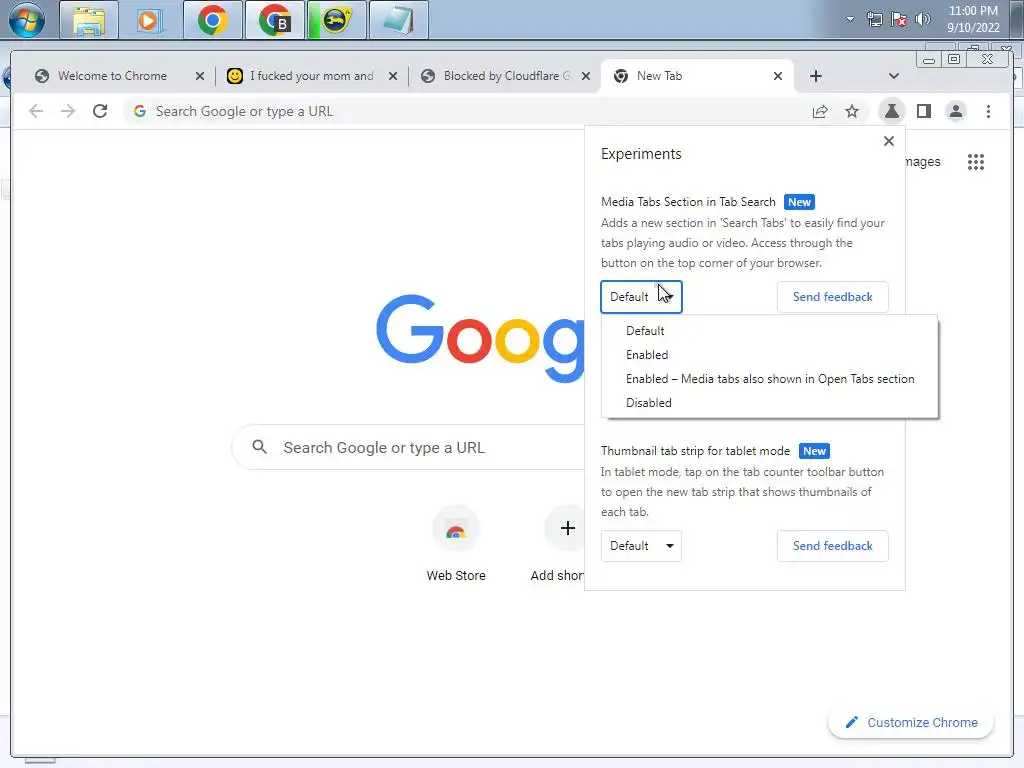This screenshot has height=768, width=1024.
Task: Click the Google logo doodle
Action: tap(480, 338)
